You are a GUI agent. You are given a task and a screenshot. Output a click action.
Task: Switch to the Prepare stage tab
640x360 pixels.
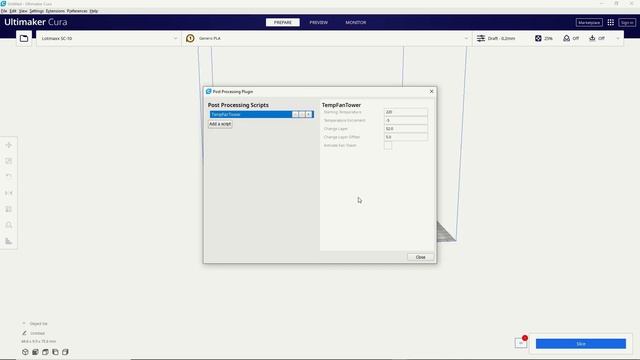[282, 22]
